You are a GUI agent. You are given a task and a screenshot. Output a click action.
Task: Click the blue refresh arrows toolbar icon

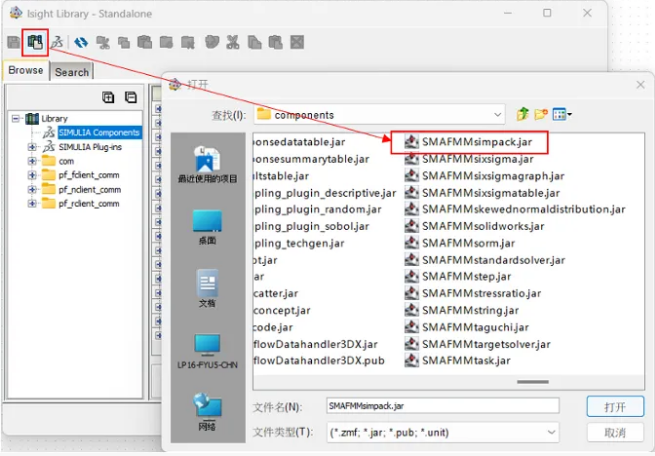(x=81, y=42)
